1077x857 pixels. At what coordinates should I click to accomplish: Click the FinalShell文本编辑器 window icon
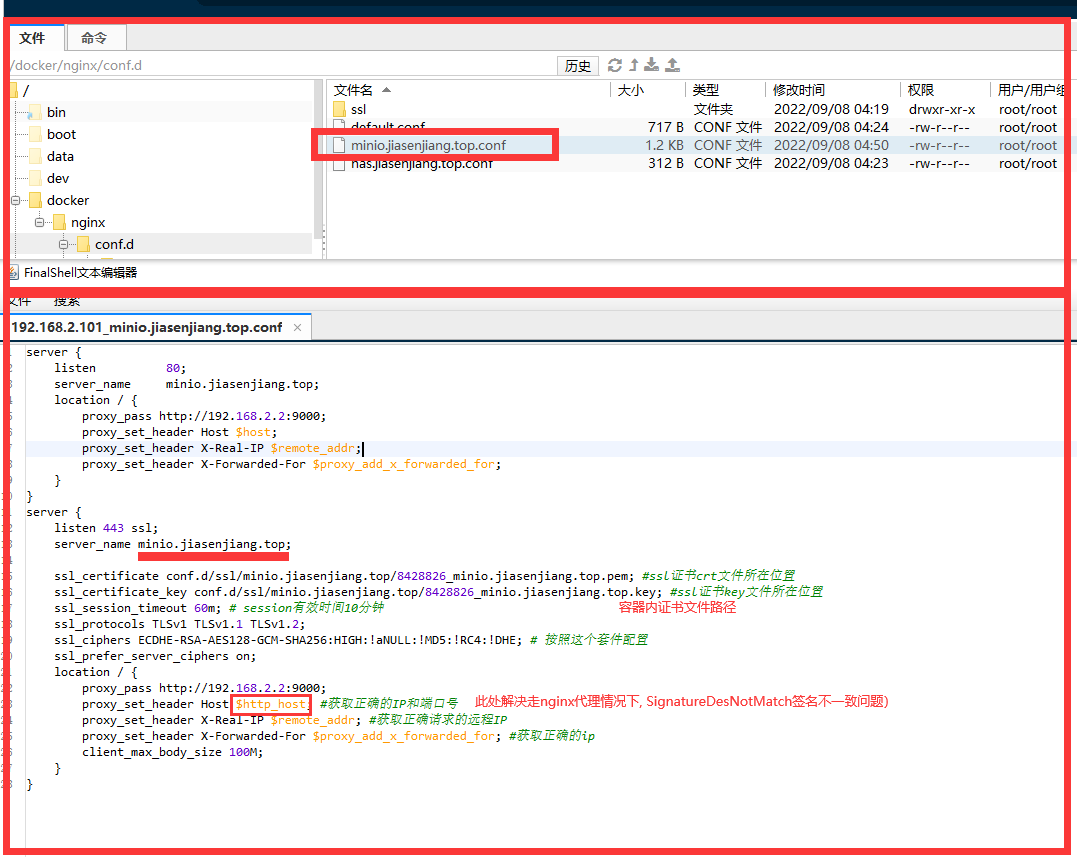point(13,272)
